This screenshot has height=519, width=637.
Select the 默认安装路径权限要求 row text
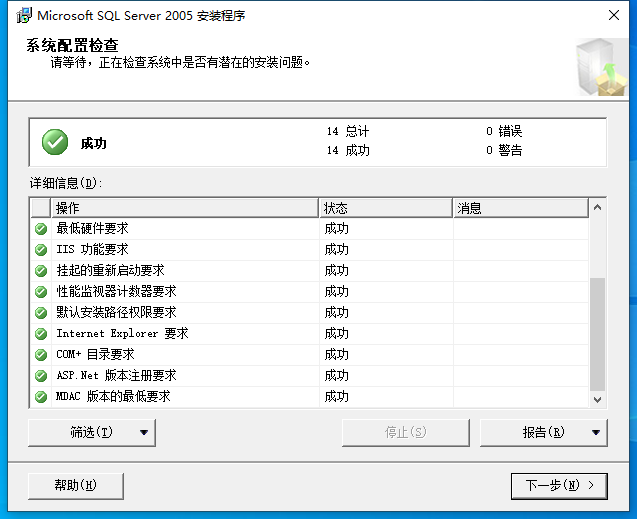click(116, 312)
